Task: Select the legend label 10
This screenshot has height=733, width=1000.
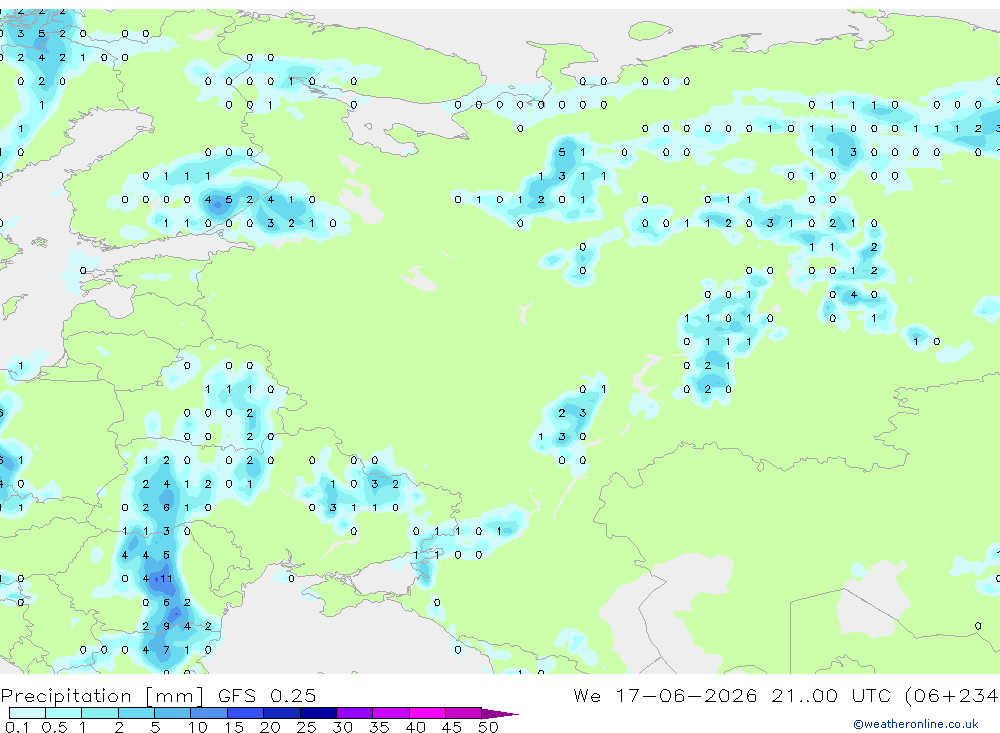Action: coord(198,727)
